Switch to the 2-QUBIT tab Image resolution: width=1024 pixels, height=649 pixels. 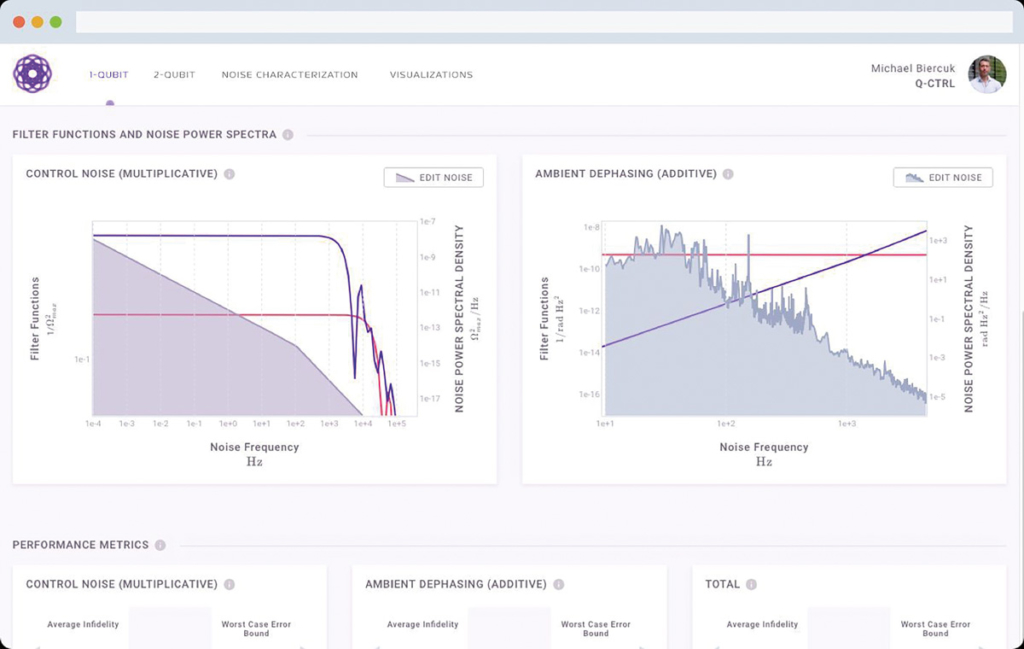tap(174, 75)
